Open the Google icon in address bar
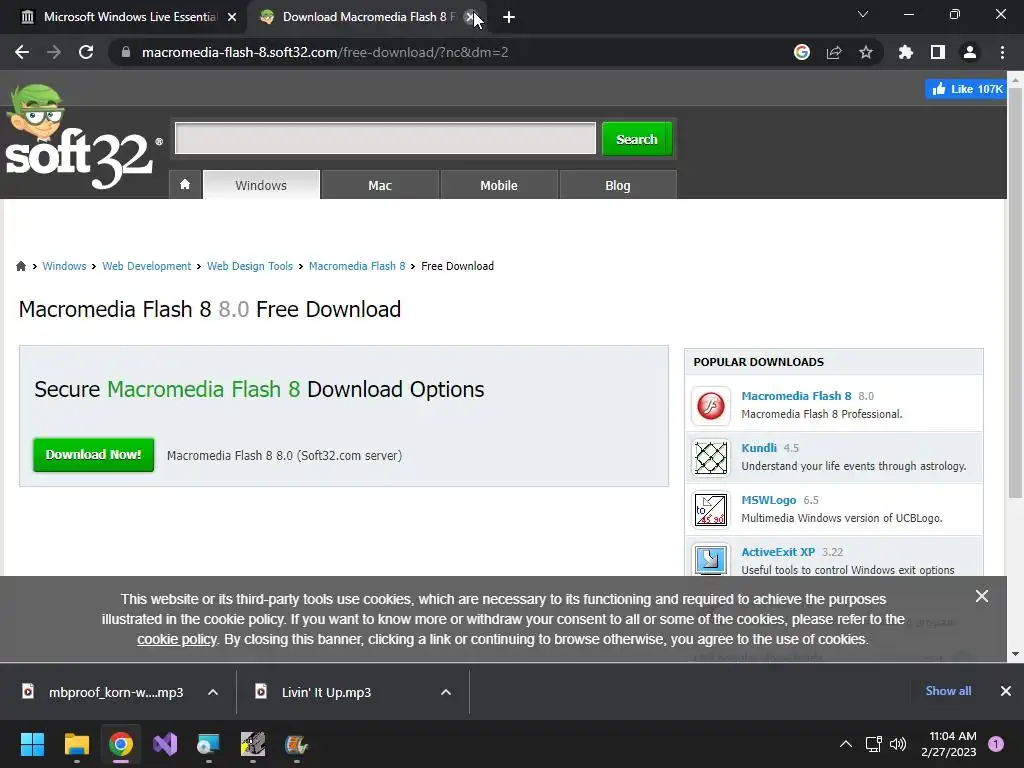 tap(801, 52)
